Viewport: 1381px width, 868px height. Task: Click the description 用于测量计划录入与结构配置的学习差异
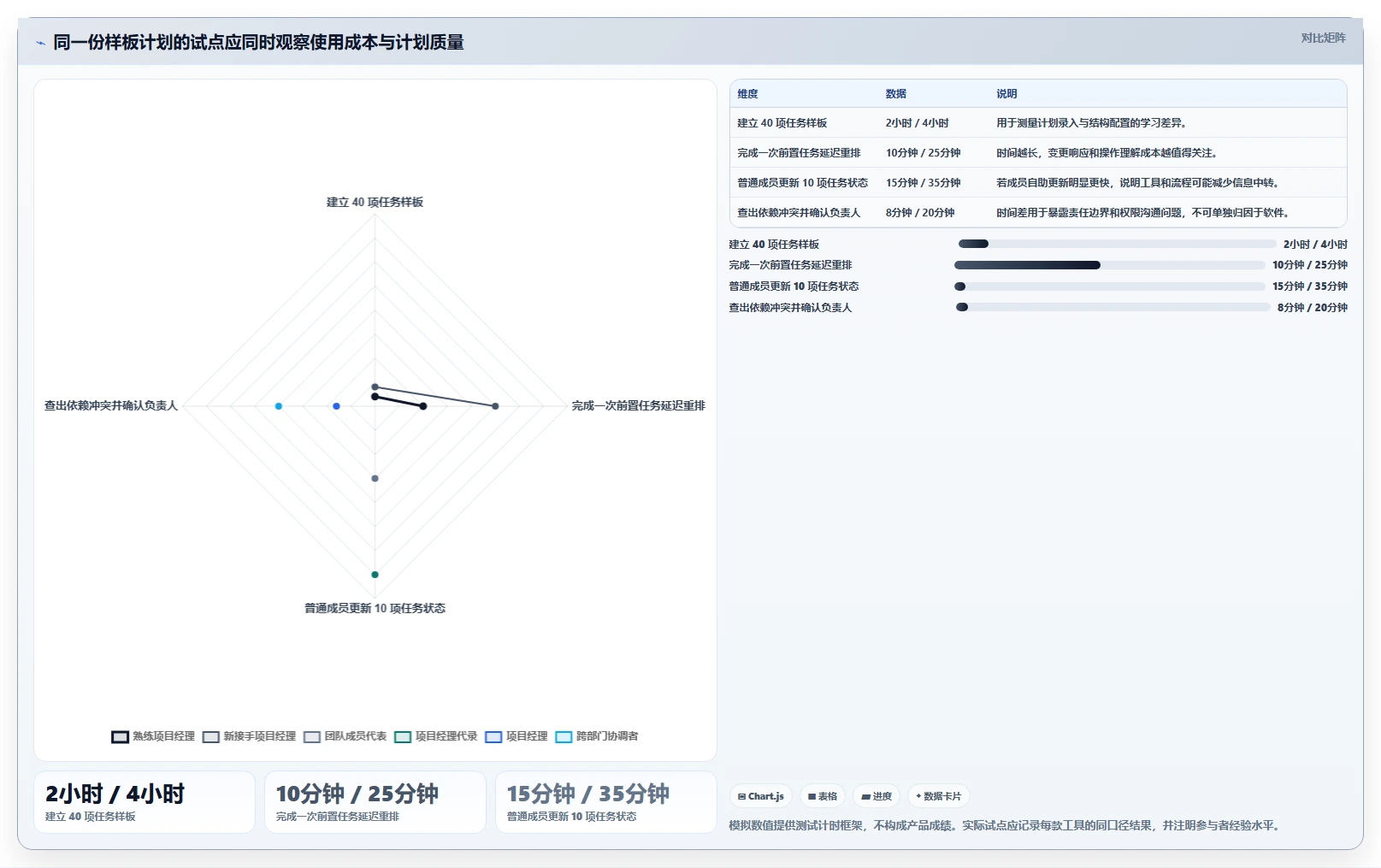tap(1091, 123)
